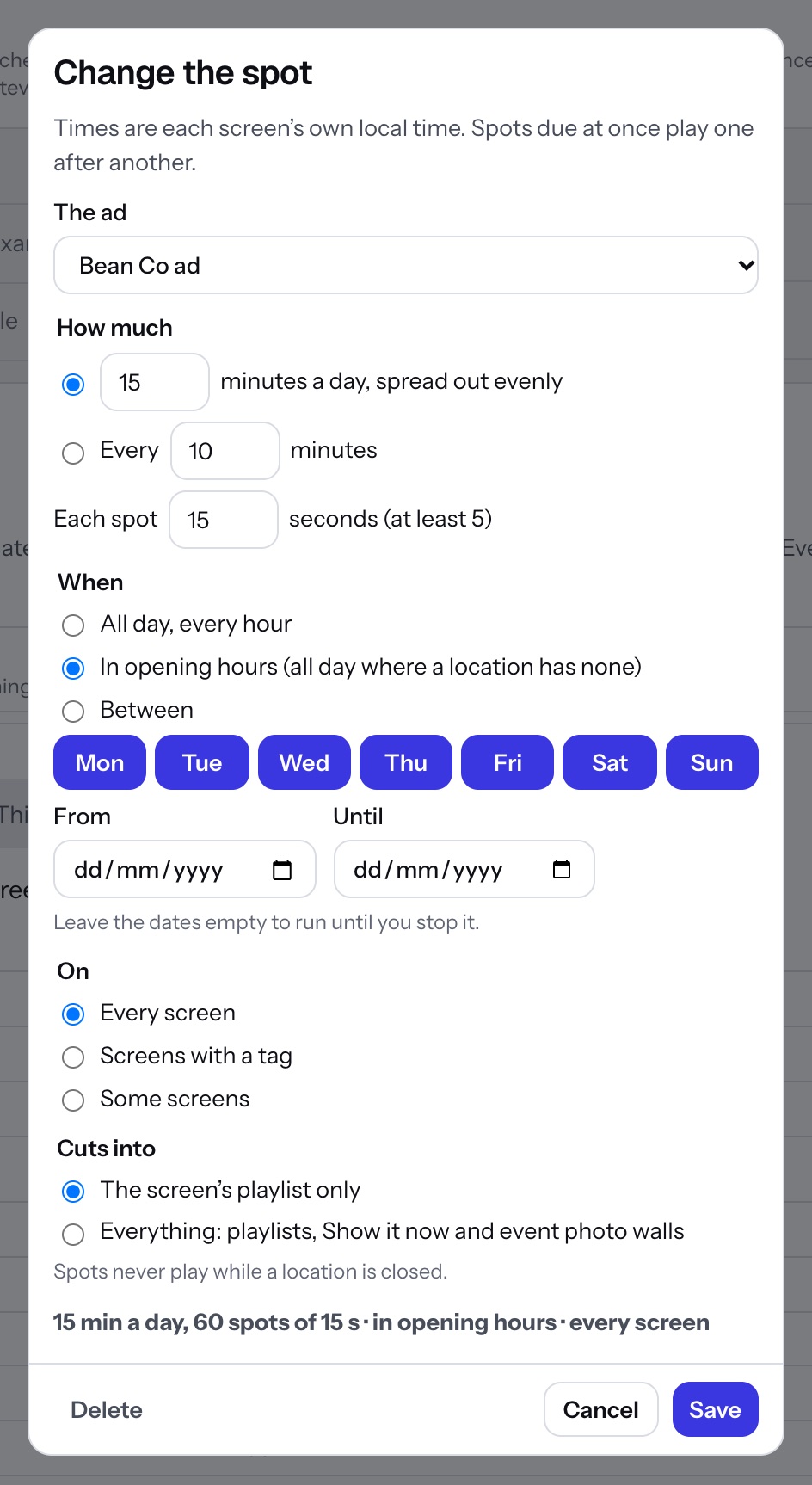This screenshot has height=1485, width=812.
Task: Click the Each spot seconds input
Action: coord(224,520)
